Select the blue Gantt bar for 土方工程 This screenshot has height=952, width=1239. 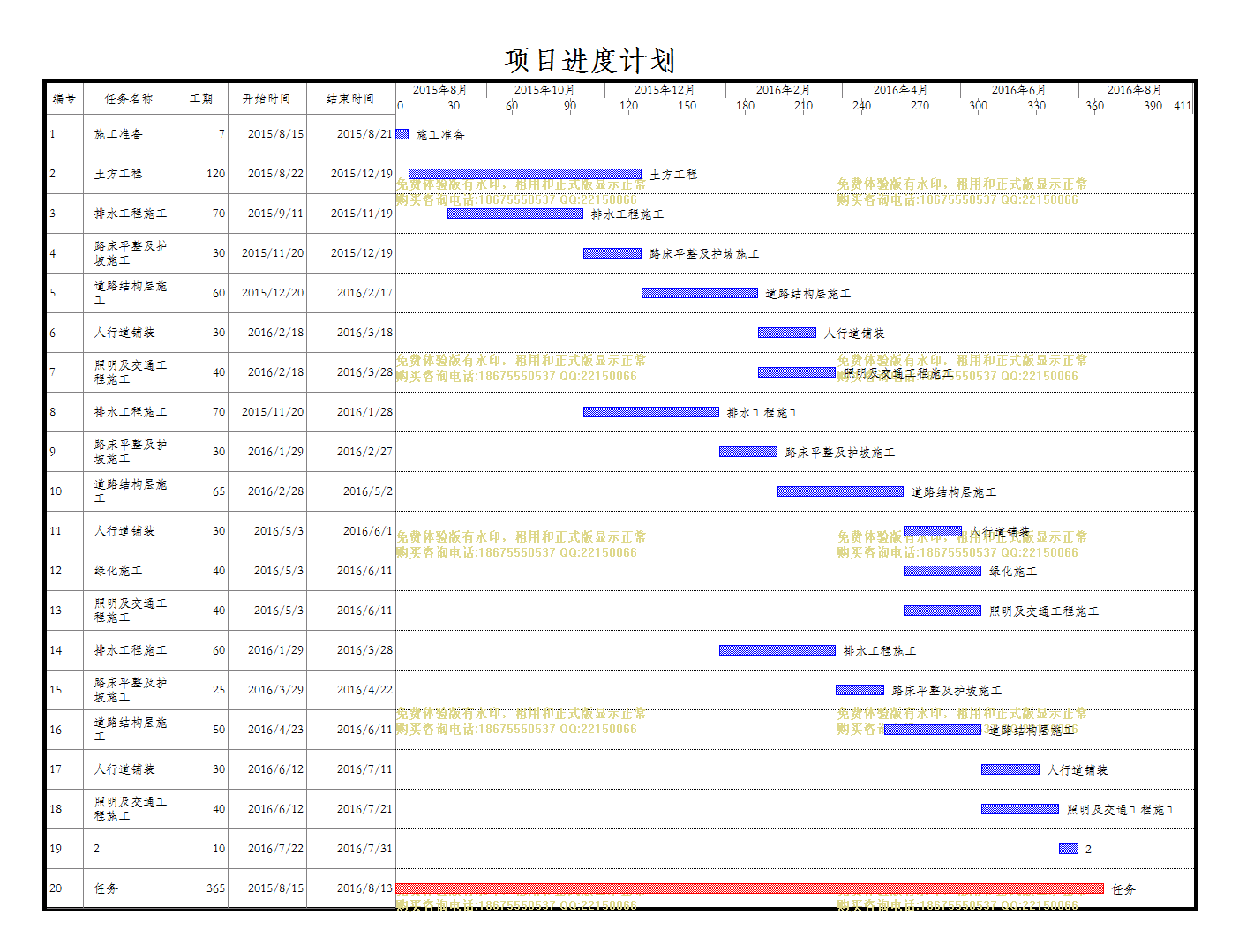coord(525,174)
